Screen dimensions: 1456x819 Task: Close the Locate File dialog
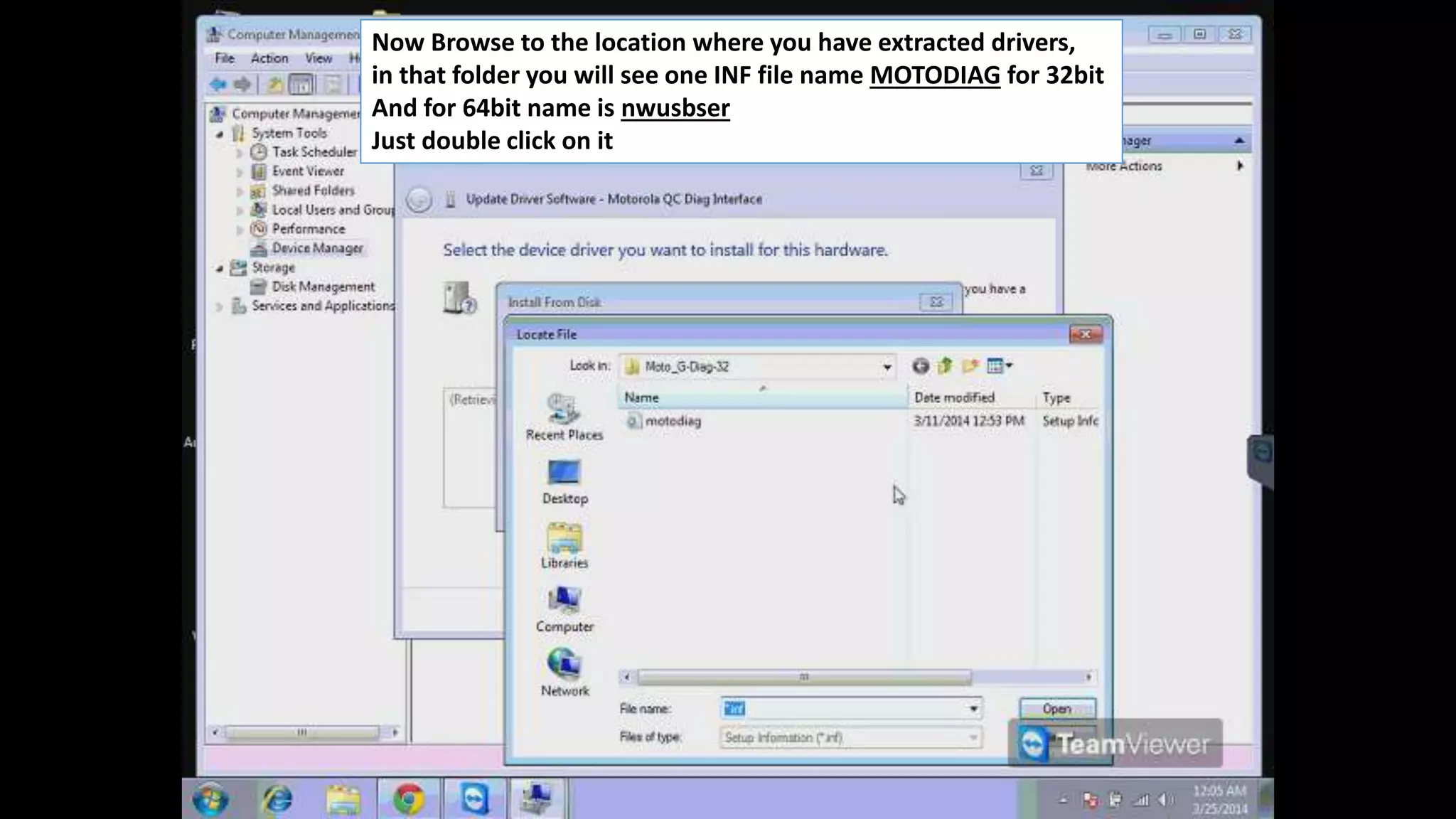tap(1085, 334)
